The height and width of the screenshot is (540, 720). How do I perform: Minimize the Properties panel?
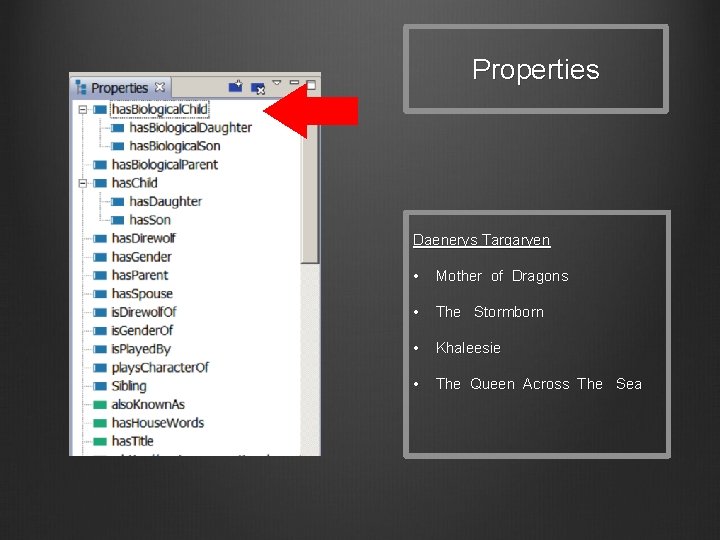point(294,82)
